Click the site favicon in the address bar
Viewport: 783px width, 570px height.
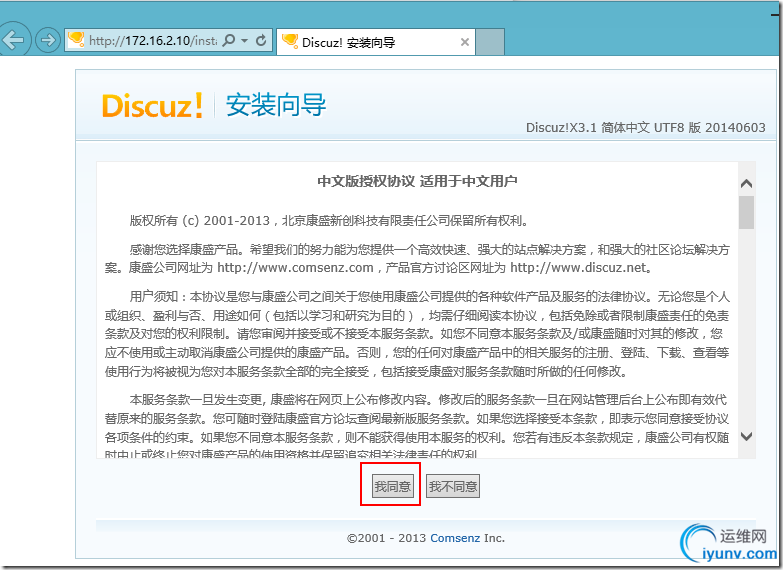pos(76,39)
